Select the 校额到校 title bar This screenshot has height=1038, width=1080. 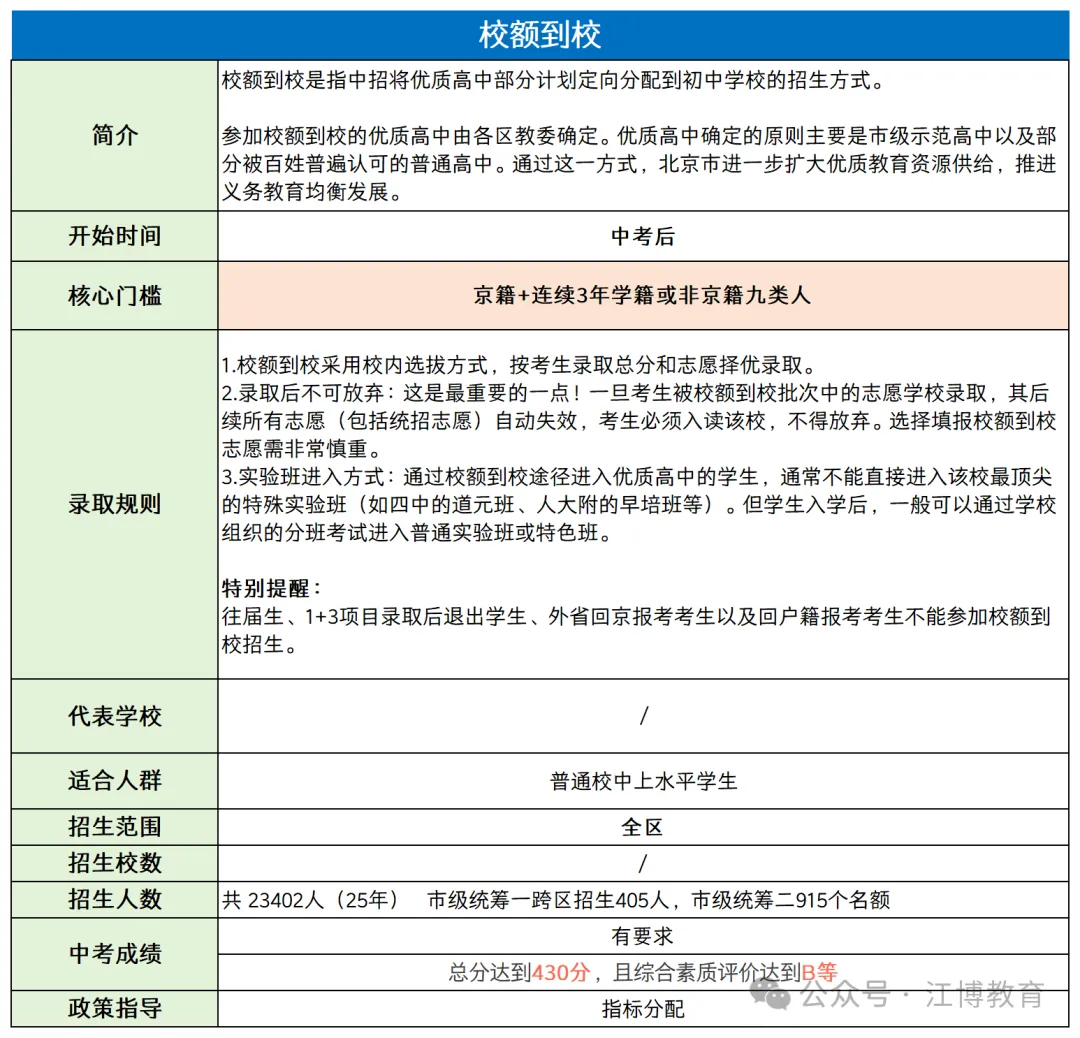[540, 34]
